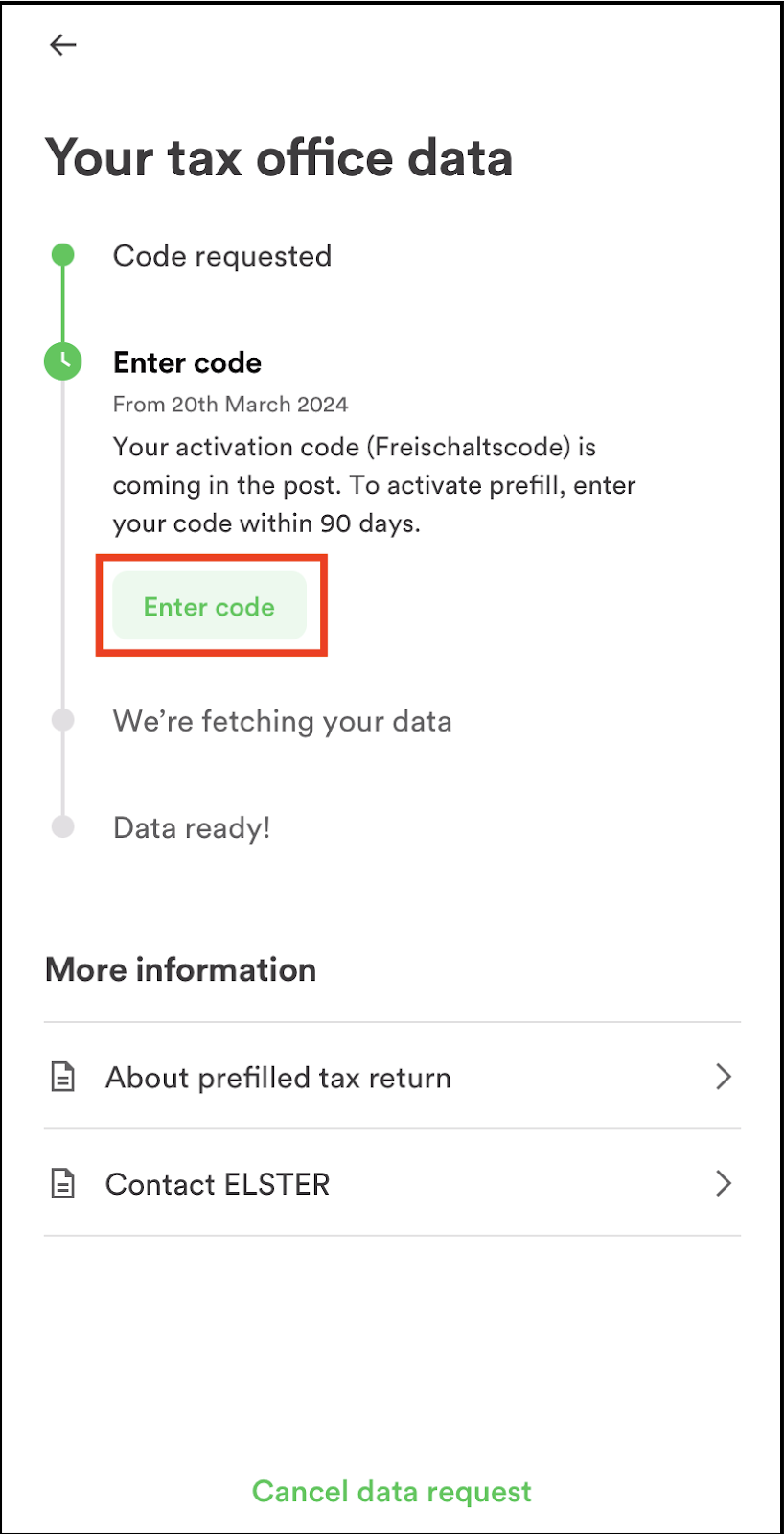This screenshot has height=1534, width=784.
Task: Click the grey Data ready step dot
Action: pyautogui.click(x=63, y=826)
